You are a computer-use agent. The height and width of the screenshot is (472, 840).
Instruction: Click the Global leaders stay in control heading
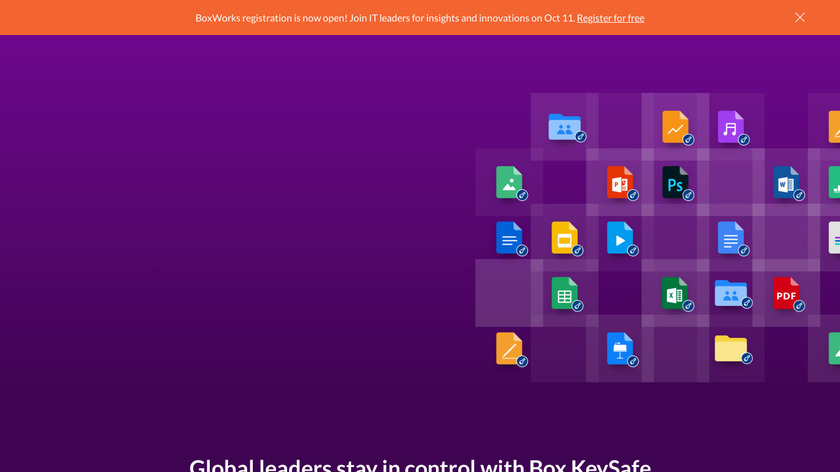(420, 464)
